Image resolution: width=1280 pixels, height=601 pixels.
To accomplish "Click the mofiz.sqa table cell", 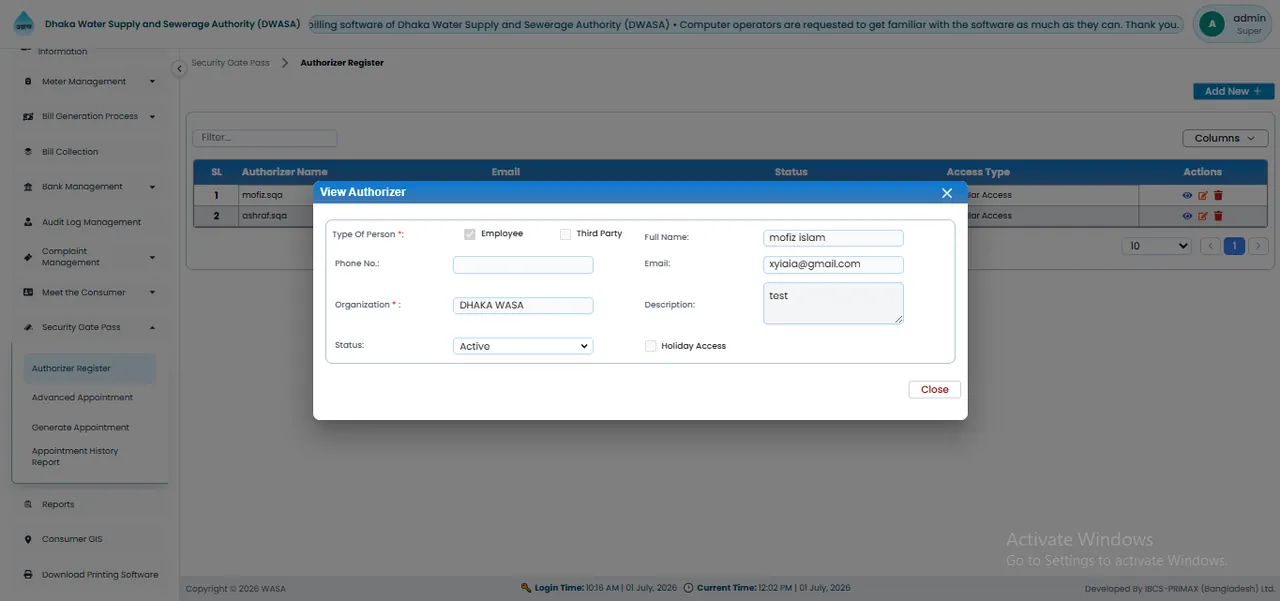I will point(262,196).
